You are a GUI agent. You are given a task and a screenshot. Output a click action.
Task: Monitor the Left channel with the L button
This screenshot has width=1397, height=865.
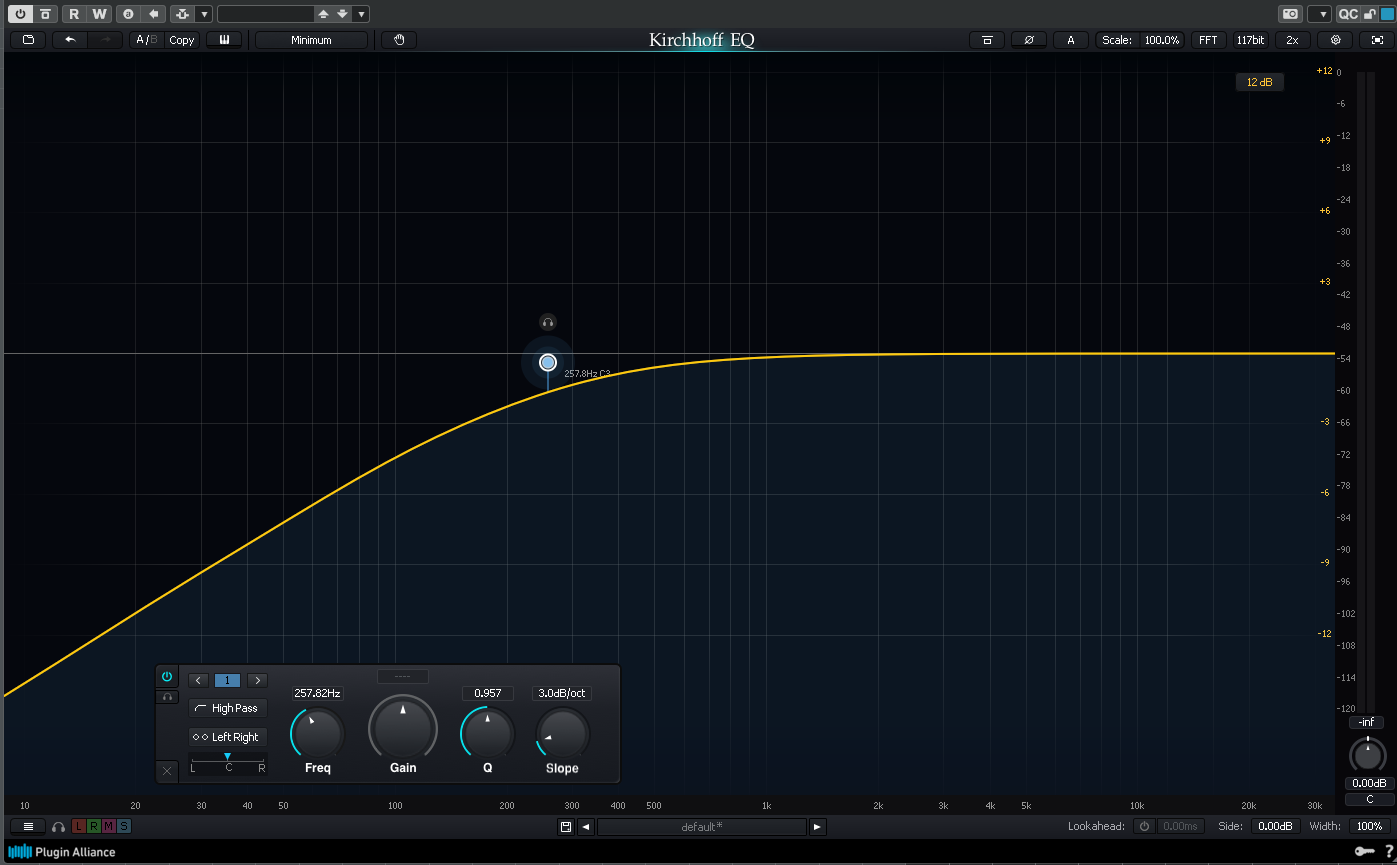(79, 826)
